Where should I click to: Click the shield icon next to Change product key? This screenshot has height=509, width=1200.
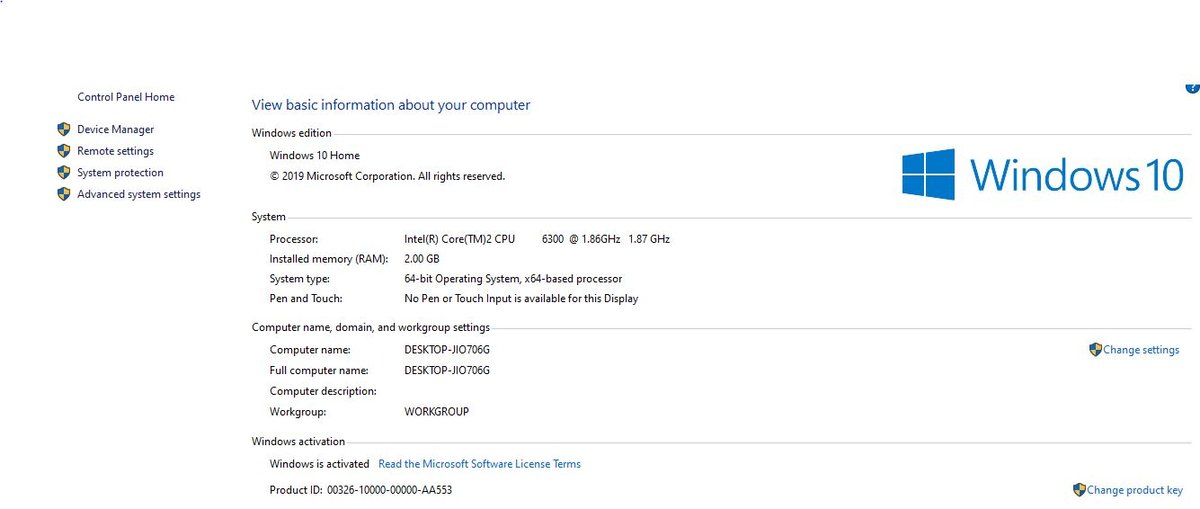pos(1079,490)
